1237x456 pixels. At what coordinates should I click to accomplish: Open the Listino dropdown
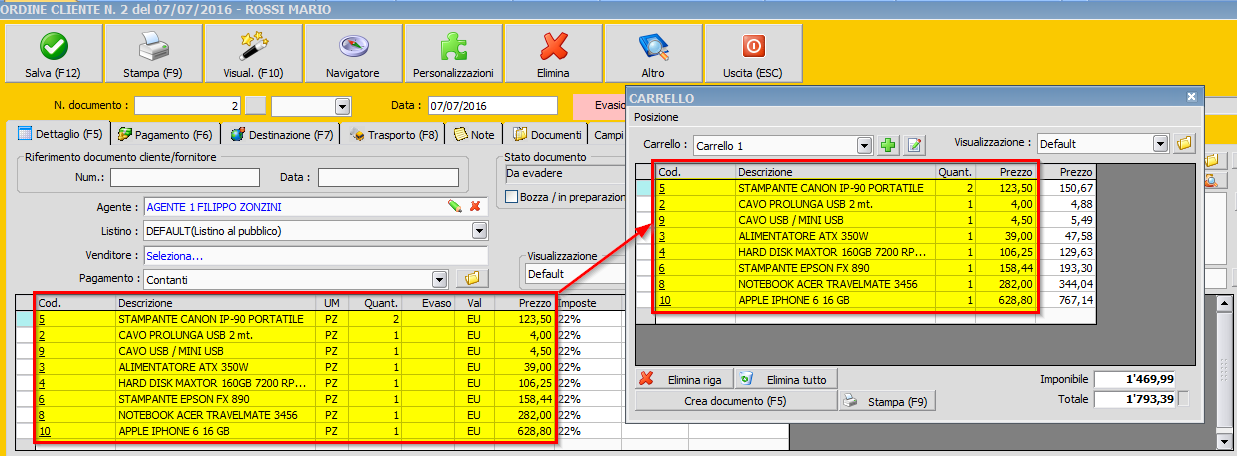479,231
